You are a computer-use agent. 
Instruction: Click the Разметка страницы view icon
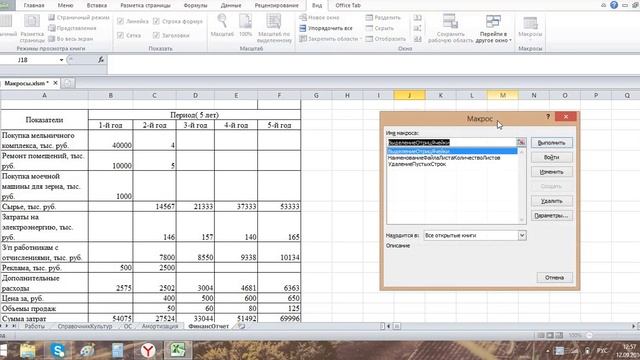pyautogui.click(x=32, y=28)
